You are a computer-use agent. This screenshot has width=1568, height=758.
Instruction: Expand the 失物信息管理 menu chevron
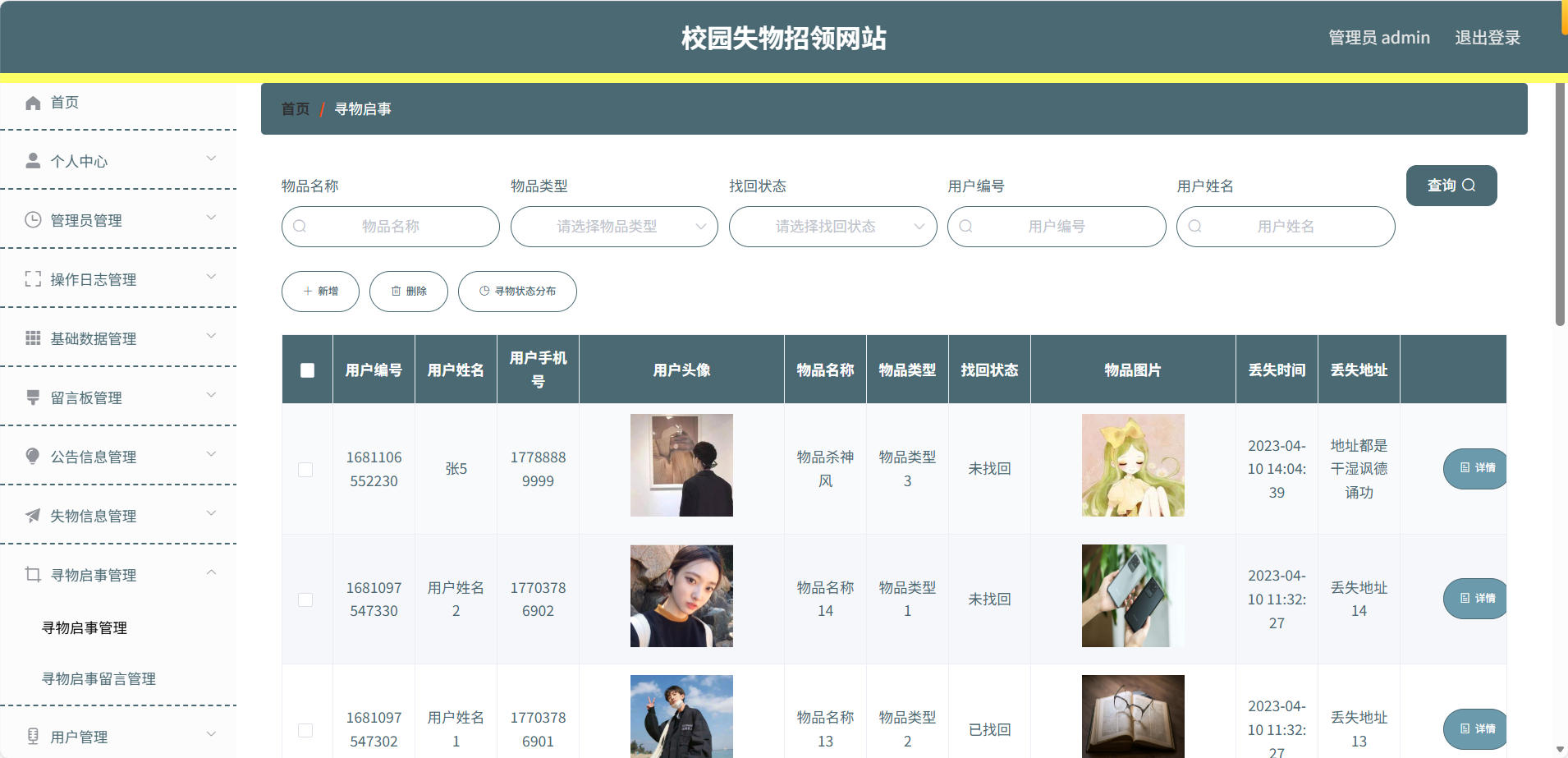[x=211, y=513]
